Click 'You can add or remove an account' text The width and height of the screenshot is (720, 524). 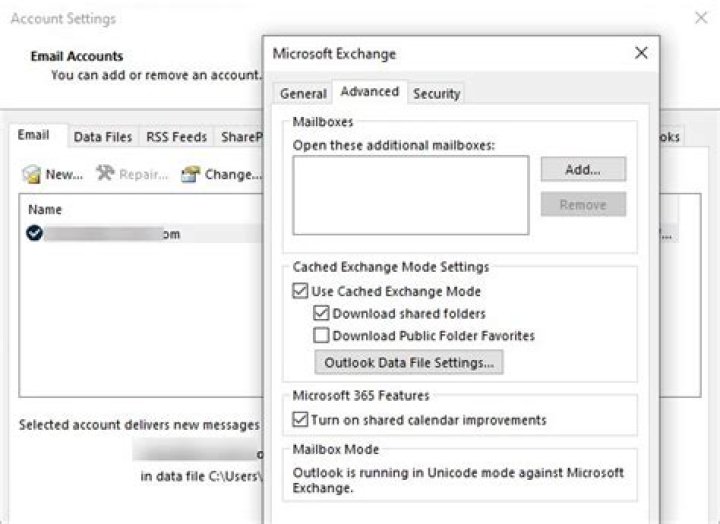point(156,75)
